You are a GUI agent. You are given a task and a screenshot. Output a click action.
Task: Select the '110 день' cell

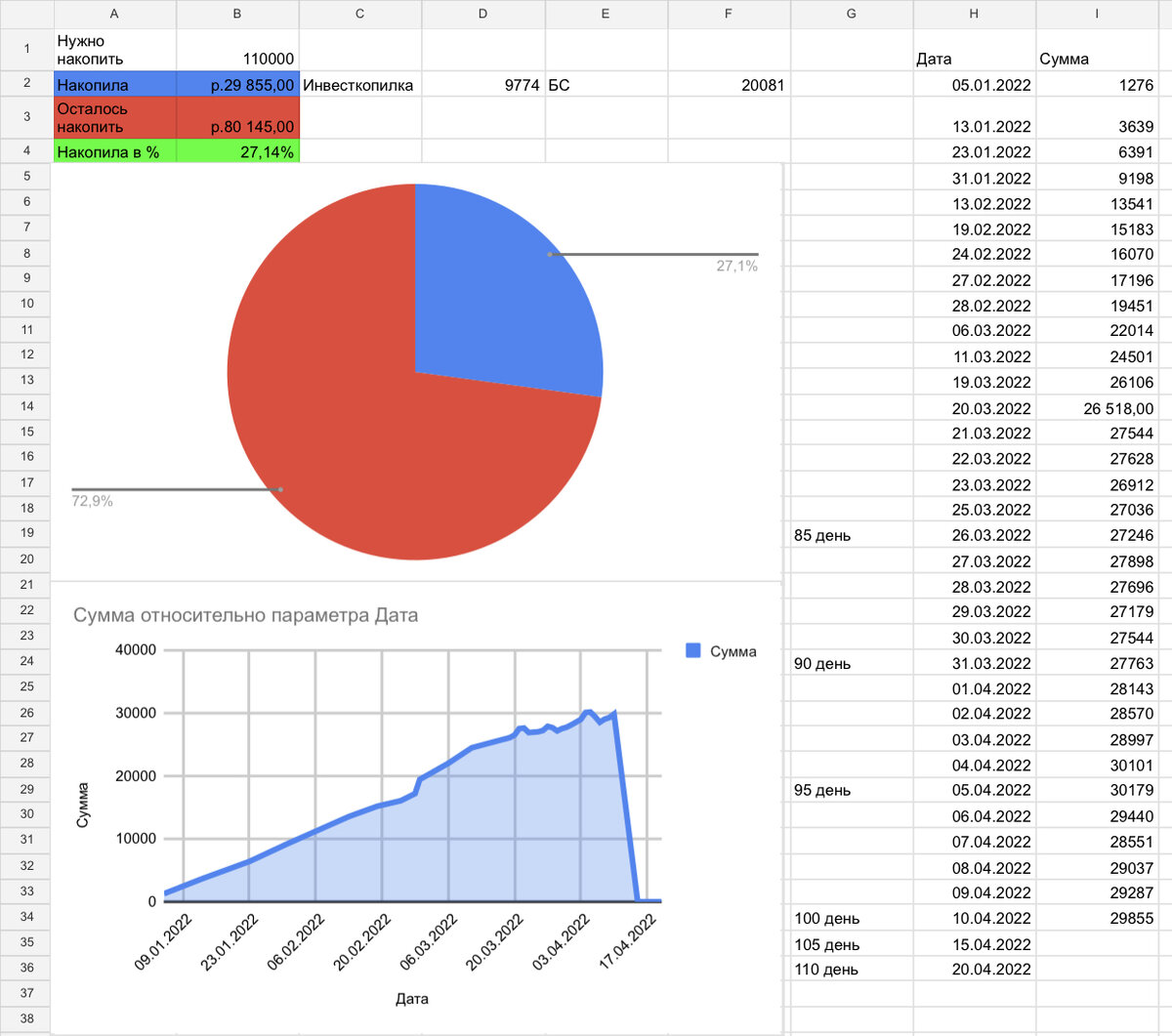852,969
